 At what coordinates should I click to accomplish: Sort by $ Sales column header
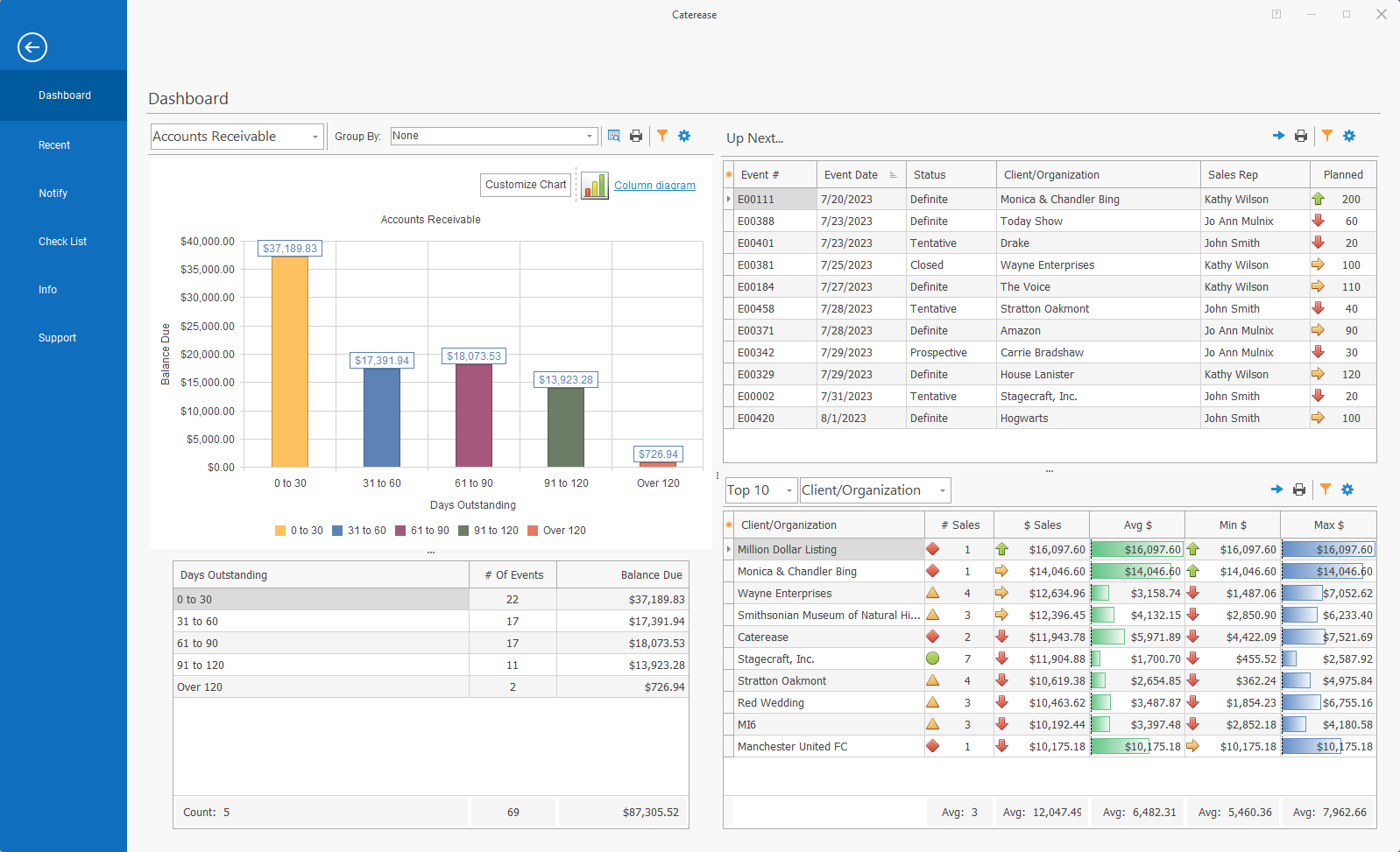click(x=1042, y=525)
